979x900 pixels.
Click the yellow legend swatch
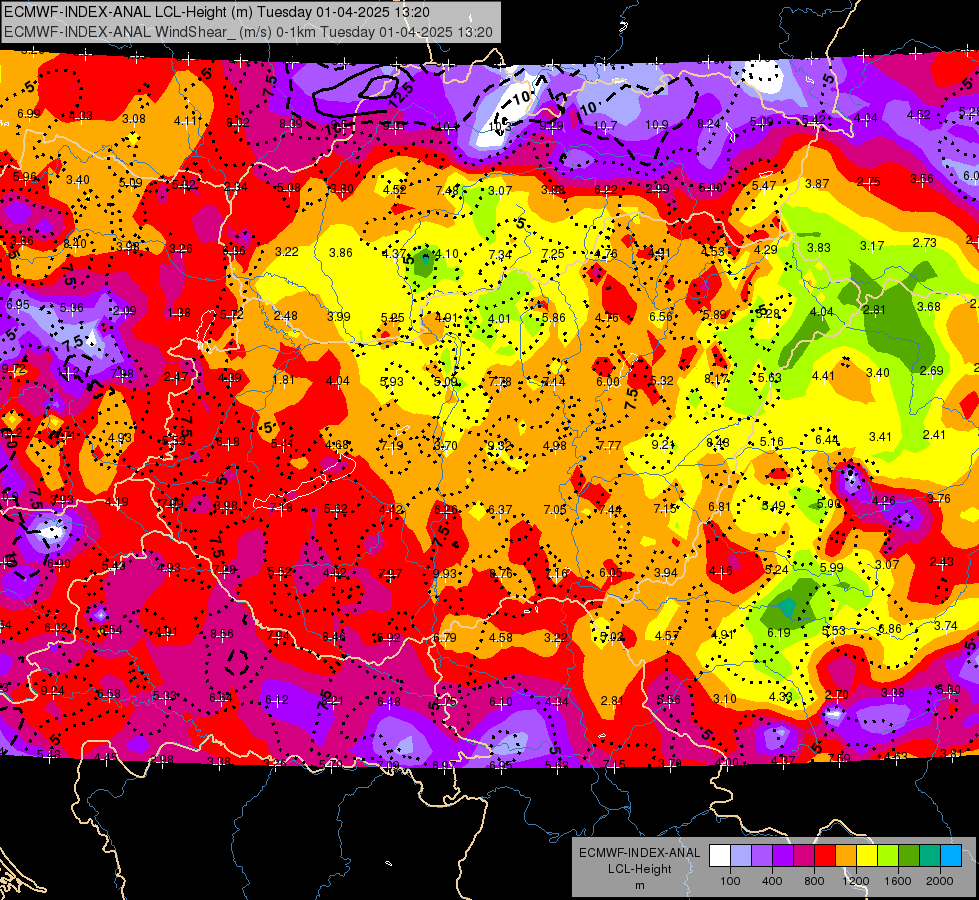[867, 856]
